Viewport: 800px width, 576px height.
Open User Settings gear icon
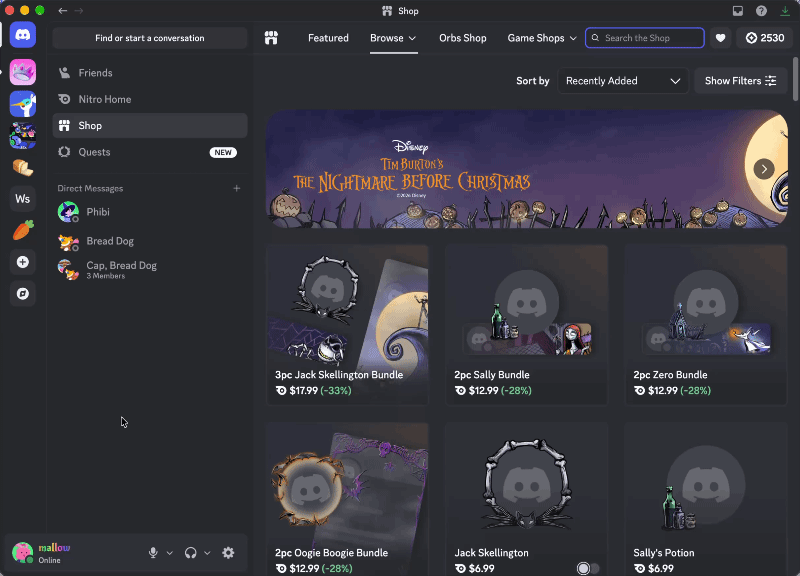[228, 553]
